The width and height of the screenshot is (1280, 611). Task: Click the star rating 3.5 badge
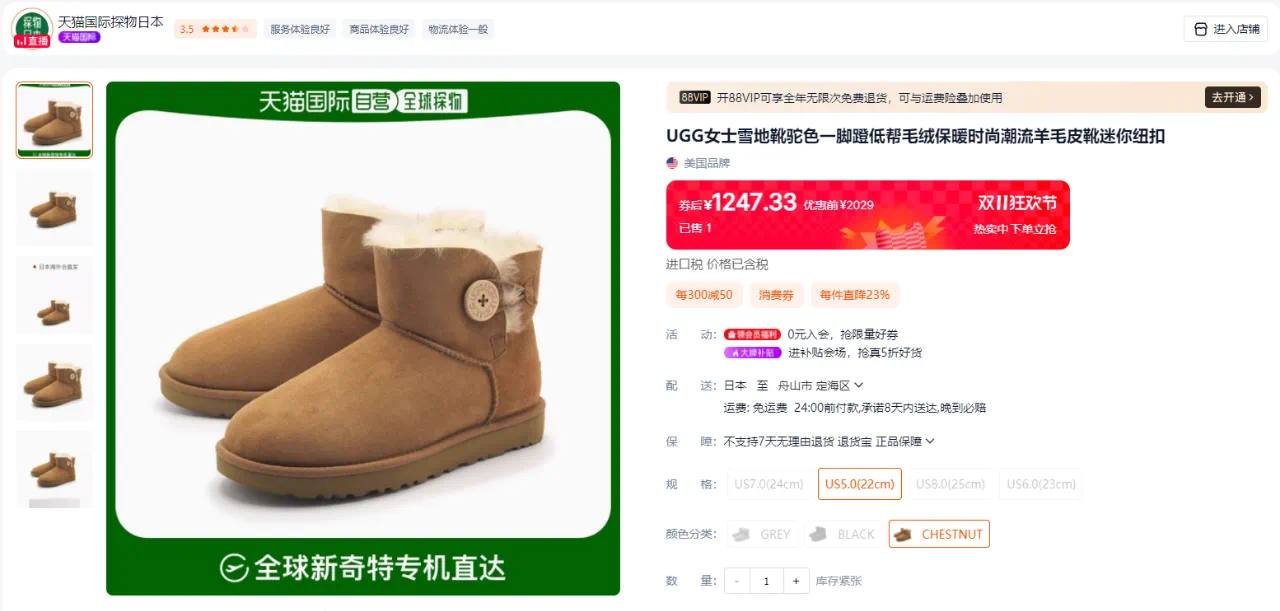(x=215, y=29)
